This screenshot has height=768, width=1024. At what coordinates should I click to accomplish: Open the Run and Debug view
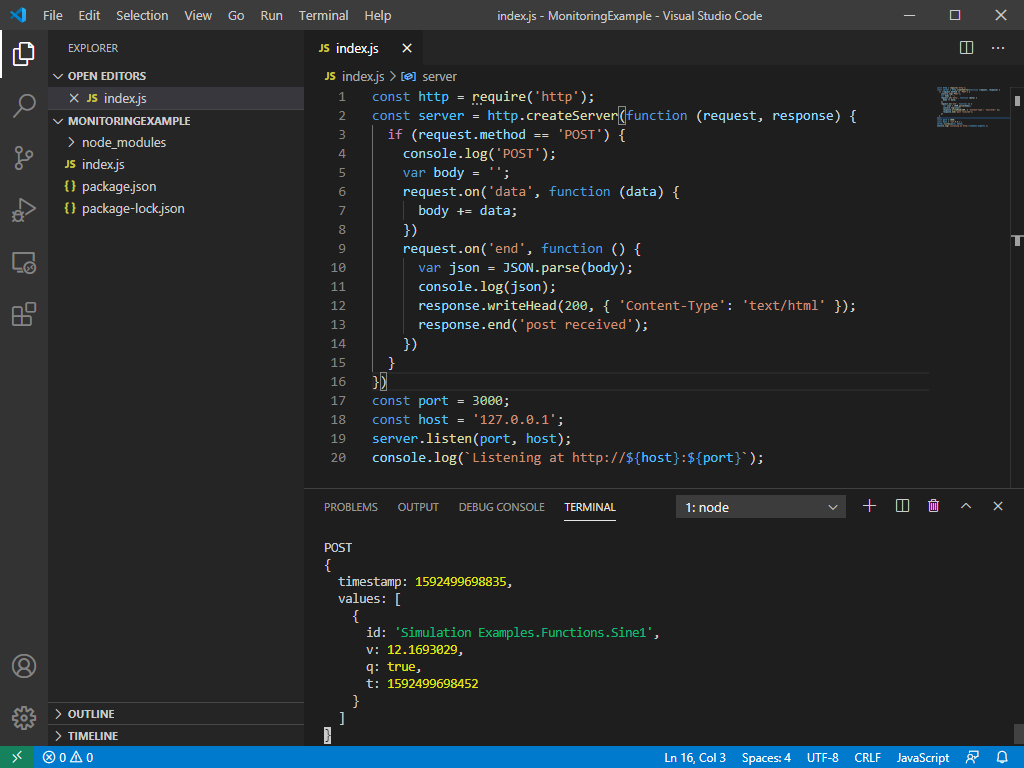click(24, 210)
